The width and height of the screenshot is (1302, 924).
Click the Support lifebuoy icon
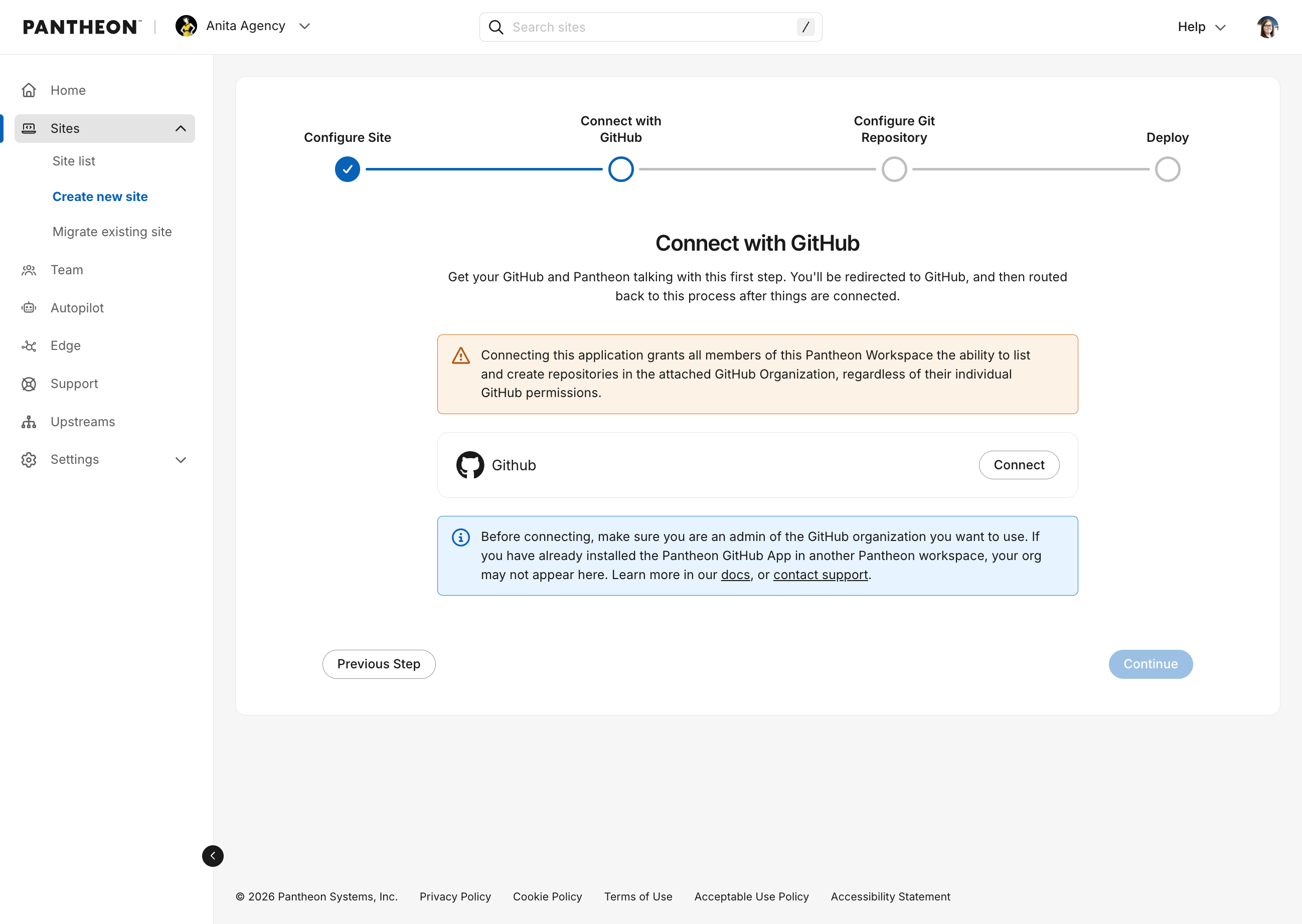point(29,384)
